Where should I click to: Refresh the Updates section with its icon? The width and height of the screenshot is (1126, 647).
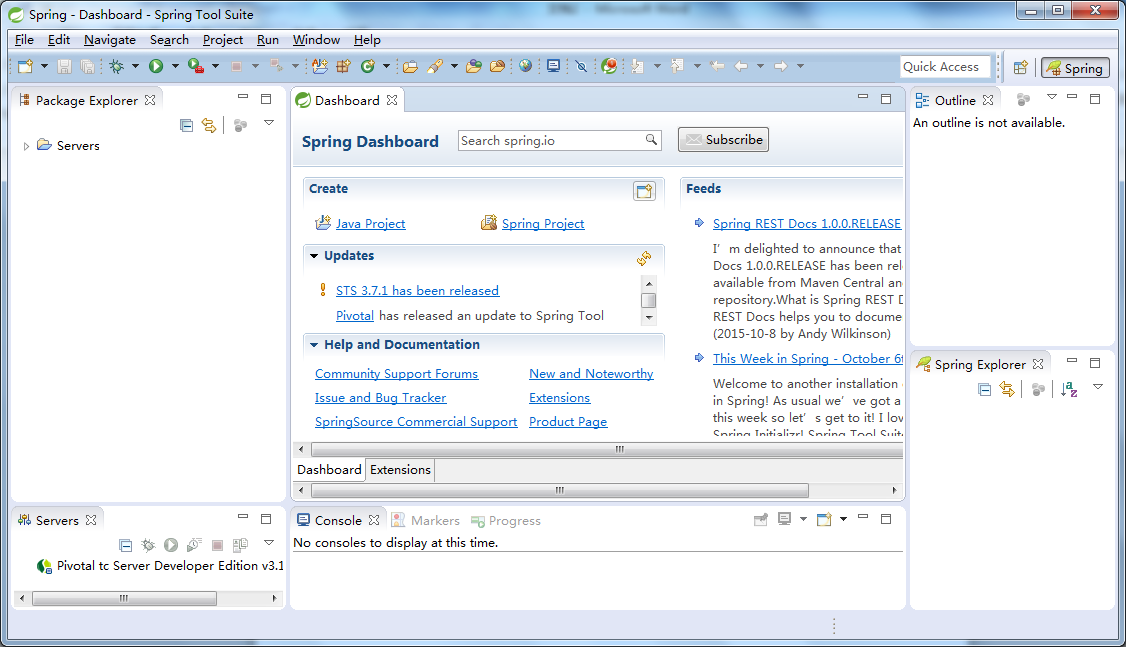(x=644, y=258)
